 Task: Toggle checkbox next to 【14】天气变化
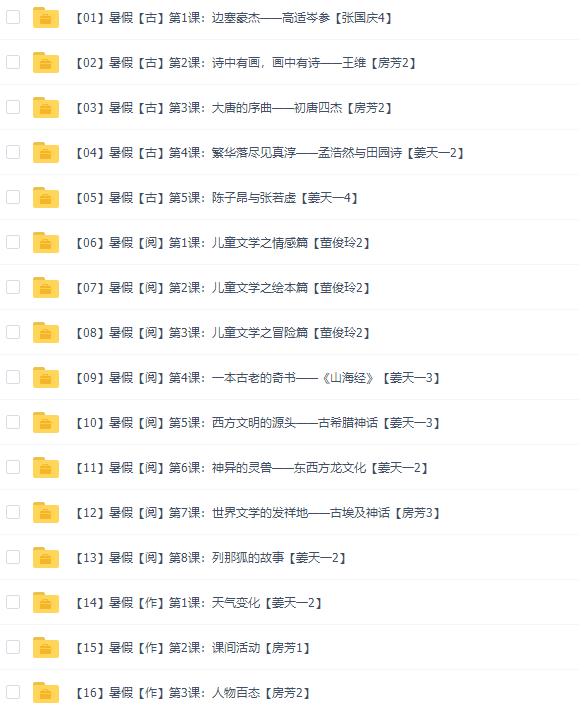[x=13, y=602]
